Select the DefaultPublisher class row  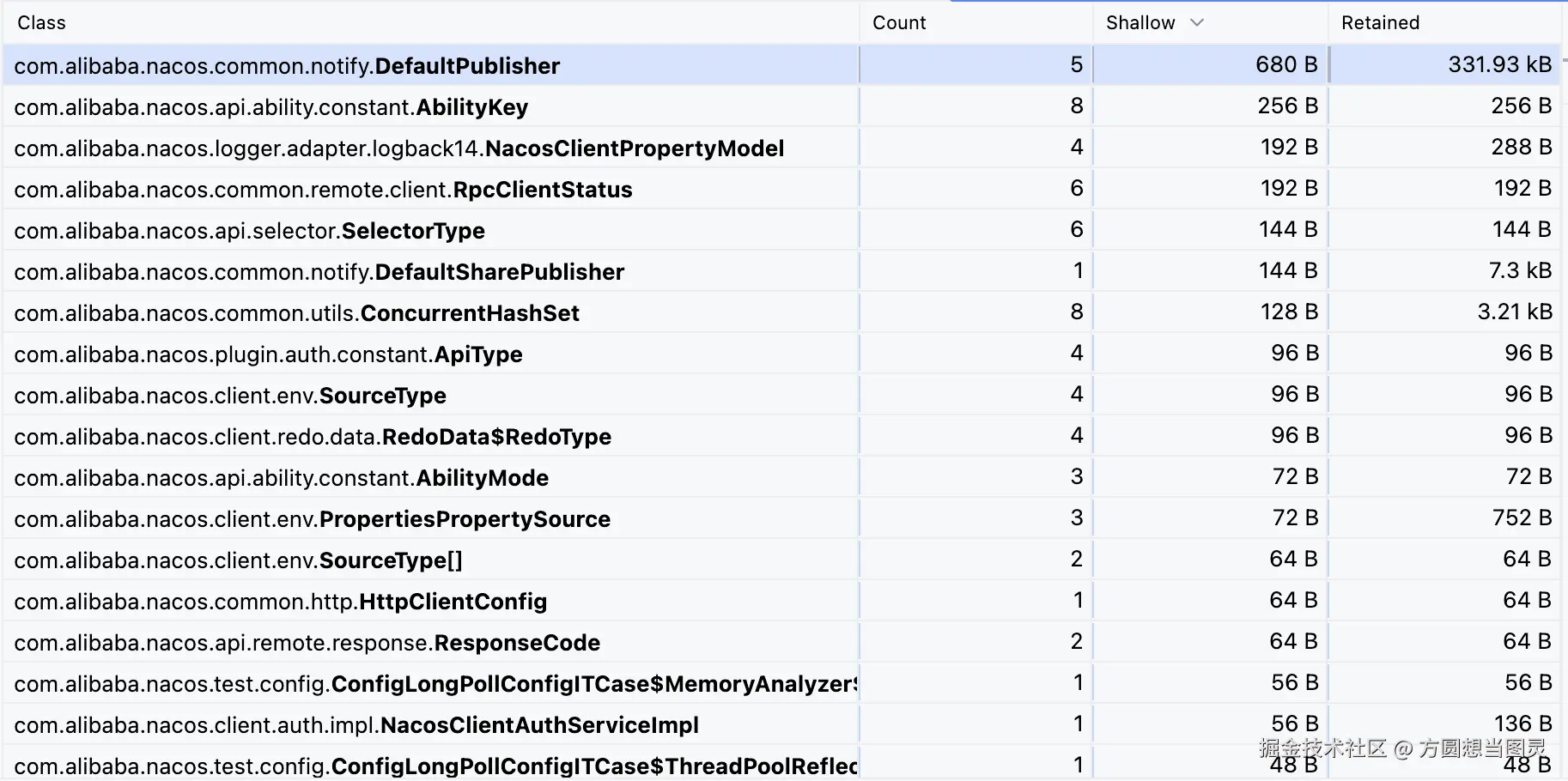[287, 66]
